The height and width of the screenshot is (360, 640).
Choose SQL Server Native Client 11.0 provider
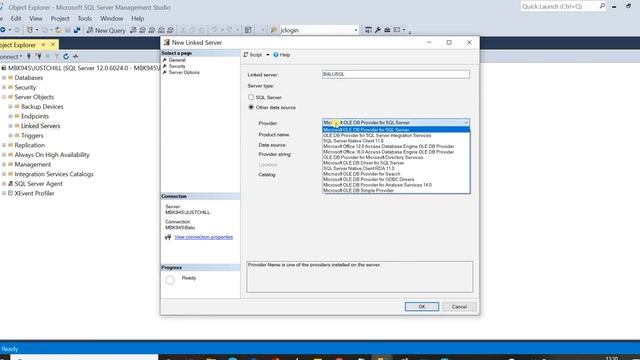point(396,141)
